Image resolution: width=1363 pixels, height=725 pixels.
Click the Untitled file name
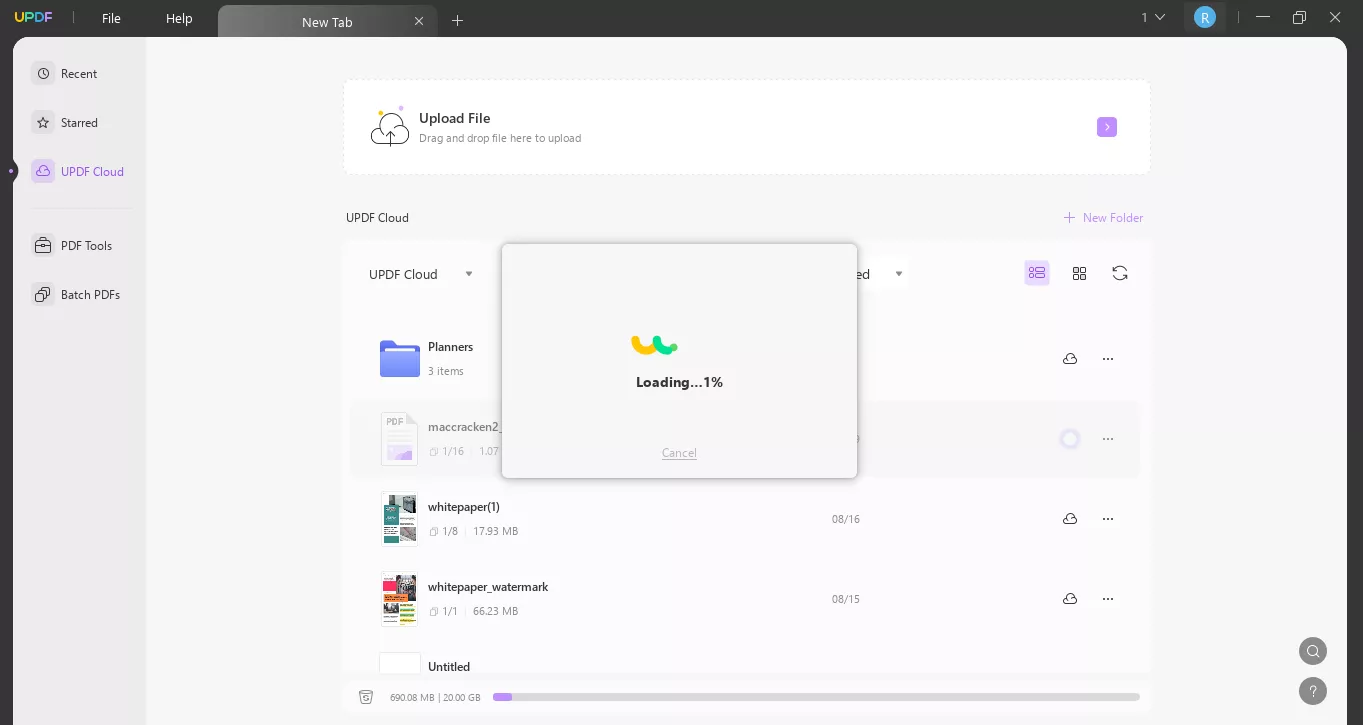coord(449,667)
